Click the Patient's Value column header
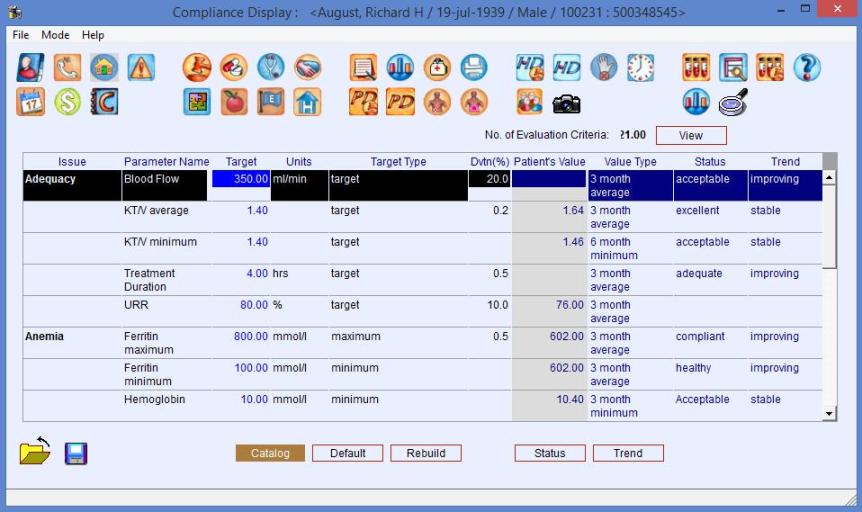The image size is (862, 512). point(549,162)
